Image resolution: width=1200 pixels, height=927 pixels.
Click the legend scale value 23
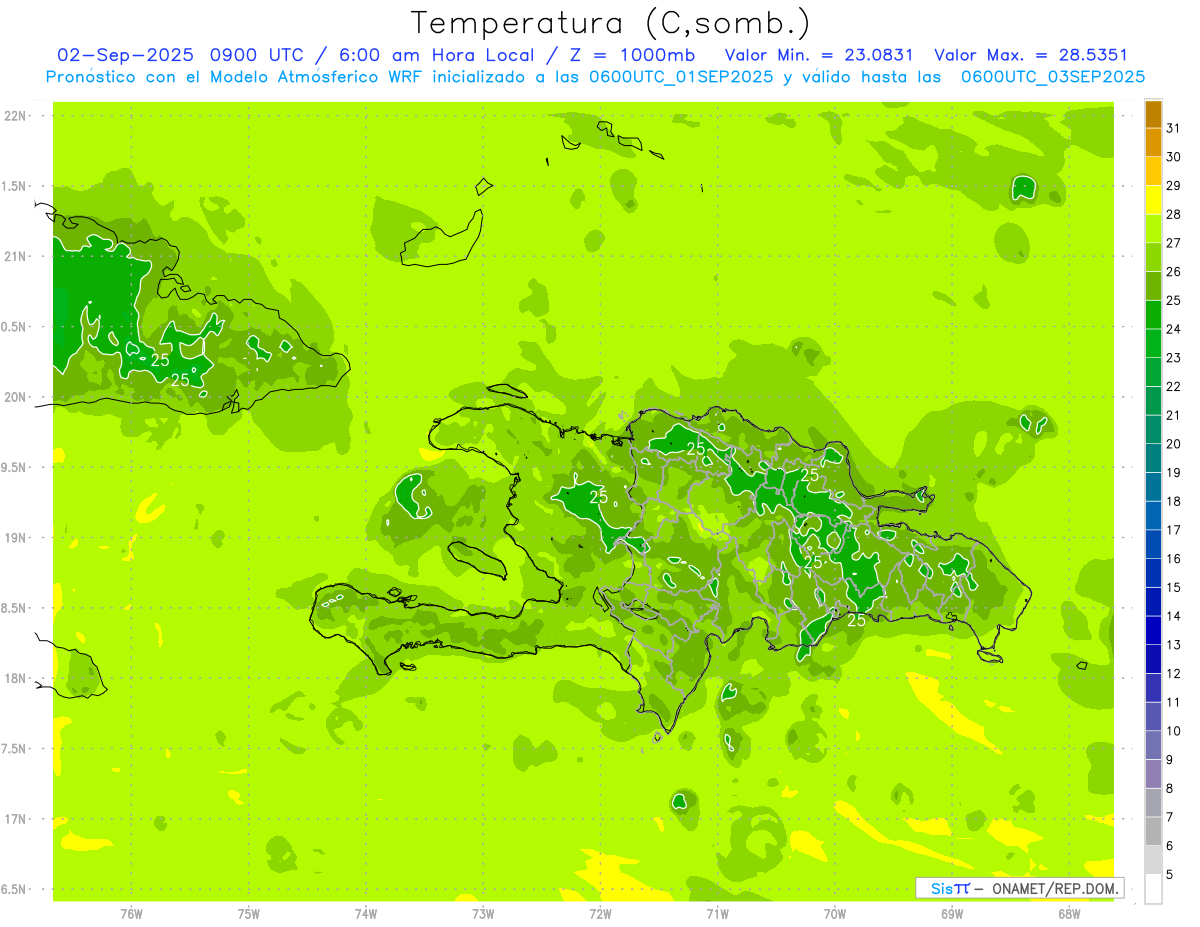[1174, 358]
